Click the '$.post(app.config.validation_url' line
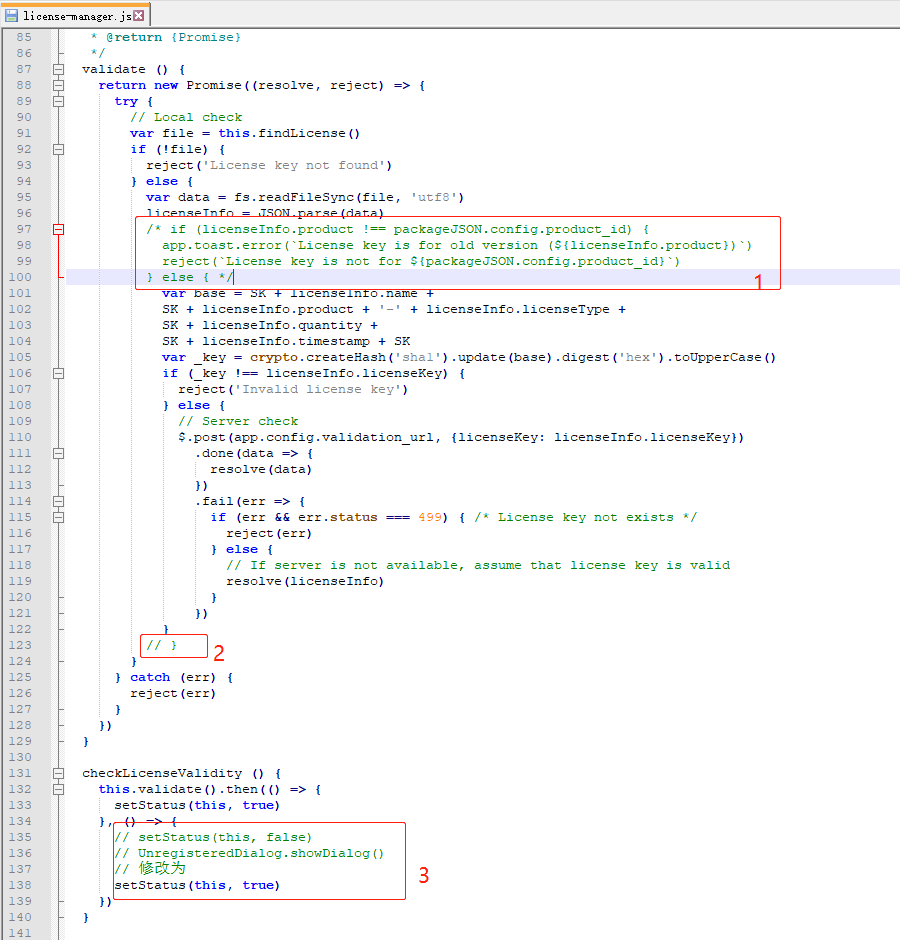The height and width of the screenshot is (940, 900). point(460,438)
